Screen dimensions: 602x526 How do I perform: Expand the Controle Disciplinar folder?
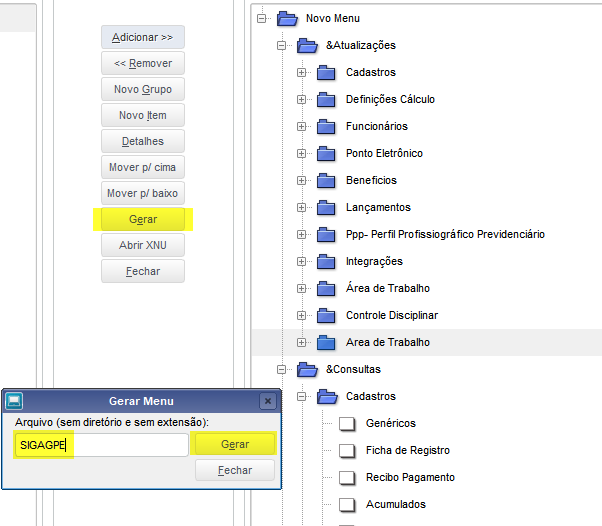(301, 316)
